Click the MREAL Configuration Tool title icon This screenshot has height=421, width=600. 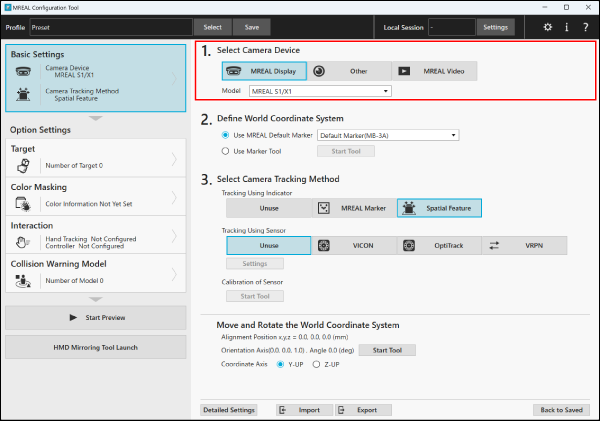pos(8,7)
